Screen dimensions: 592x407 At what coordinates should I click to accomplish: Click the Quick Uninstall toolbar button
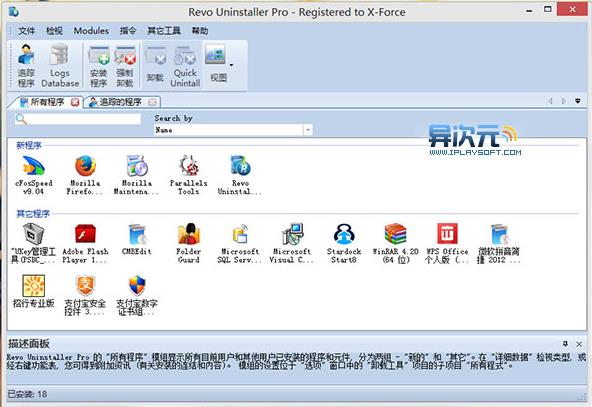(185, 66)
